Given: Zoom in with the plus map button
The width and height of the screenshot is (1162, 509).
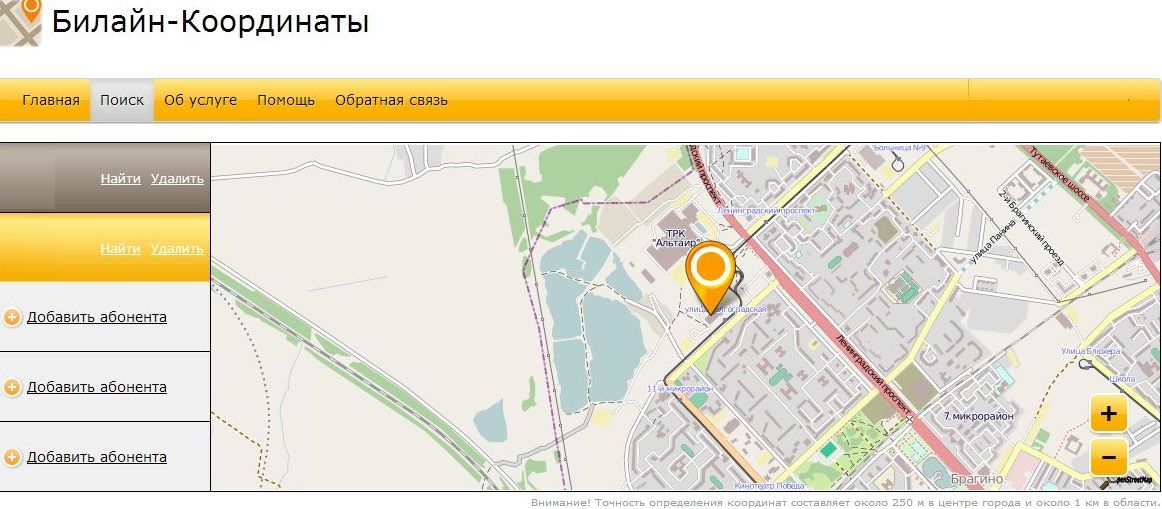Looking at the screenshot, I should coord(1108,413).
